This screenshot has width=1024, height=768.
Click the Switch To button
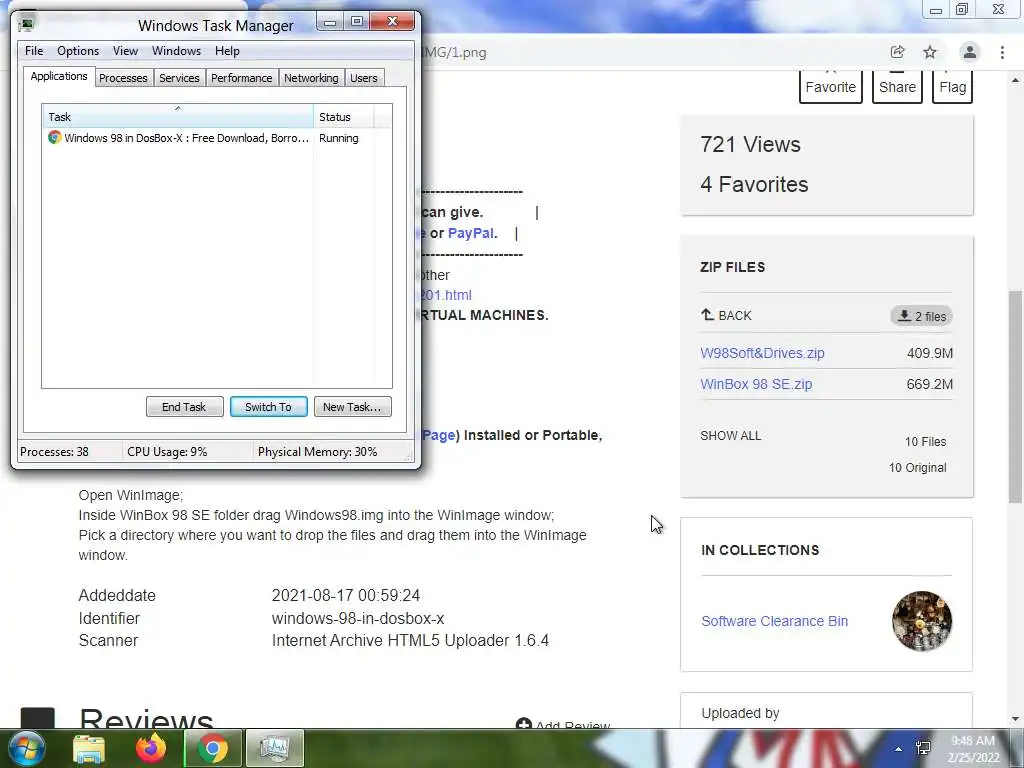tap(268, 407)
